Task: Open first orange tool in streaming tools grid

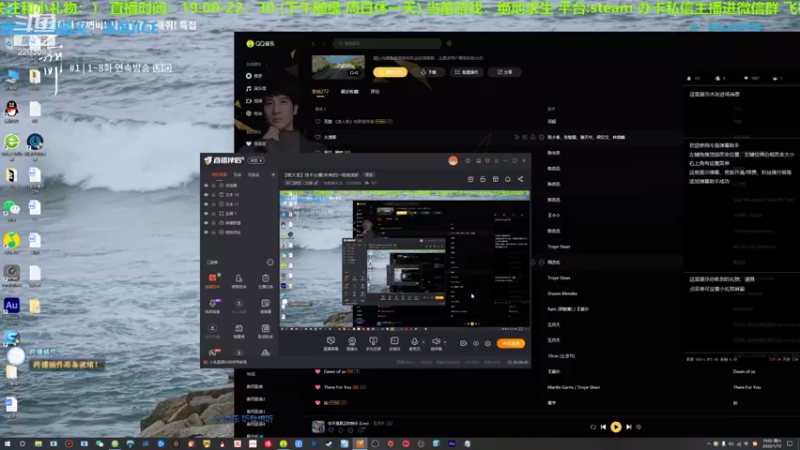Action: pyautogui.click(x=212, y=280)
